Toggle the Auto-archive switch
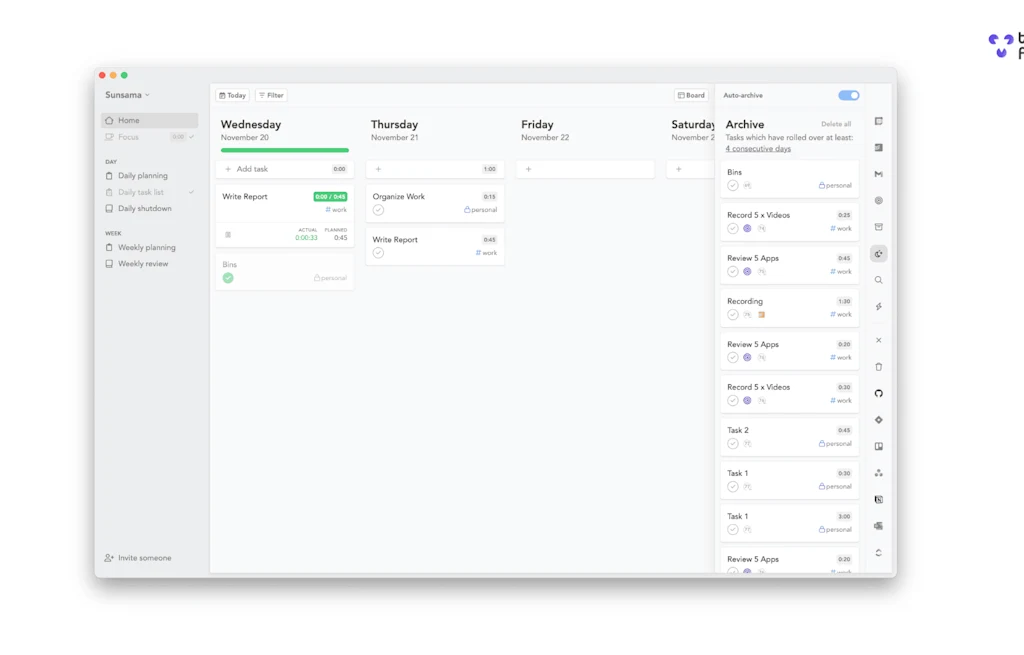 (848, 95)
